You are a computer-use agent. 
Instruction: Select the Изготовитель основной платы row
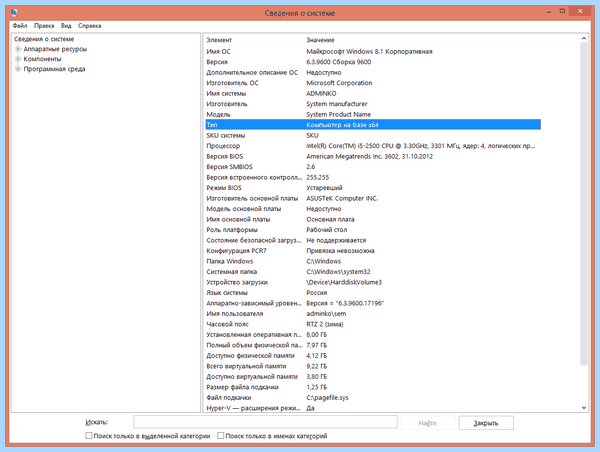[x=373, y=198]
